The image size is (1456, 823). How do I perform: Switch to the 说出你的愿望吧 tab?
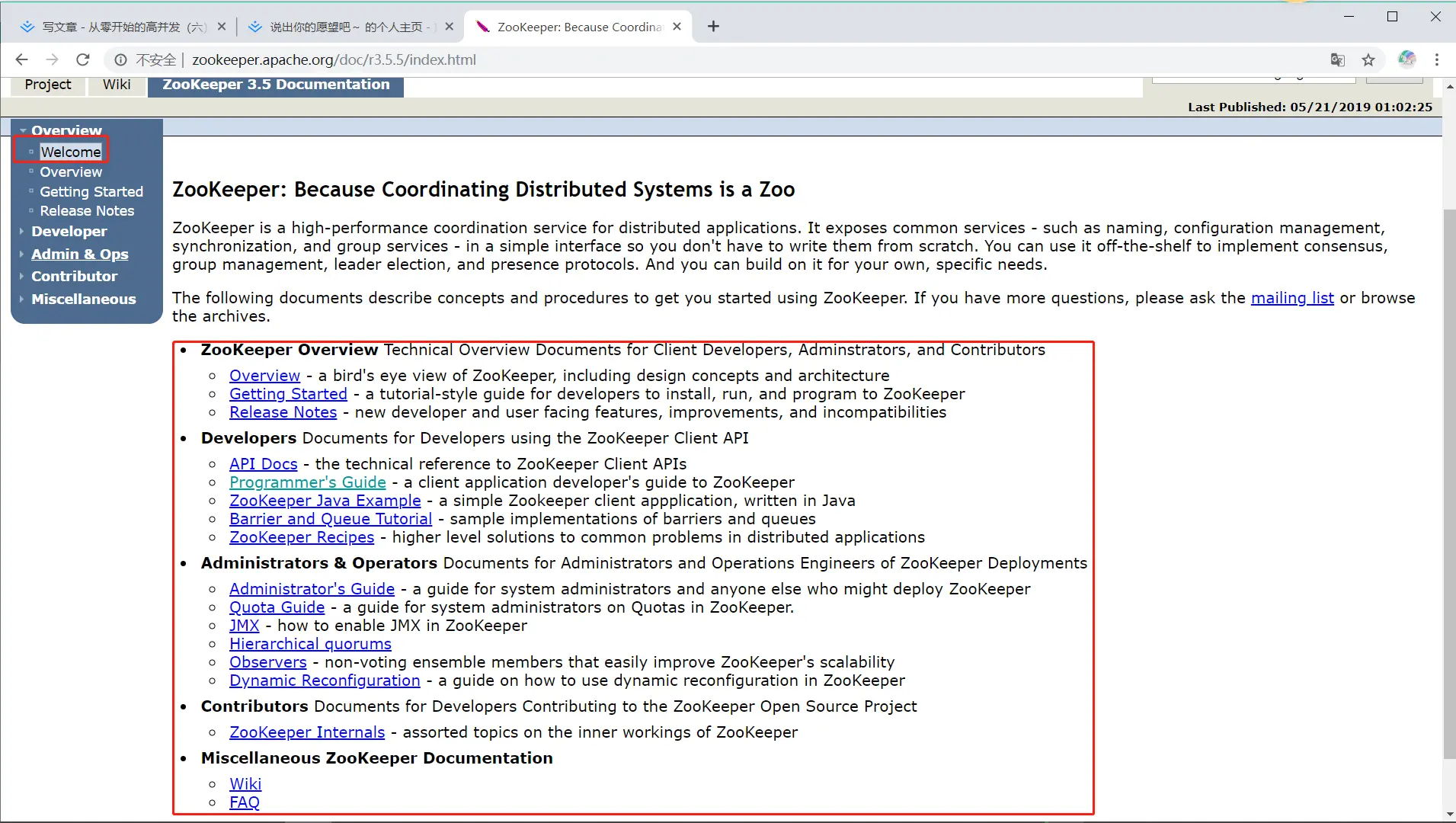(x=349, y=27)
